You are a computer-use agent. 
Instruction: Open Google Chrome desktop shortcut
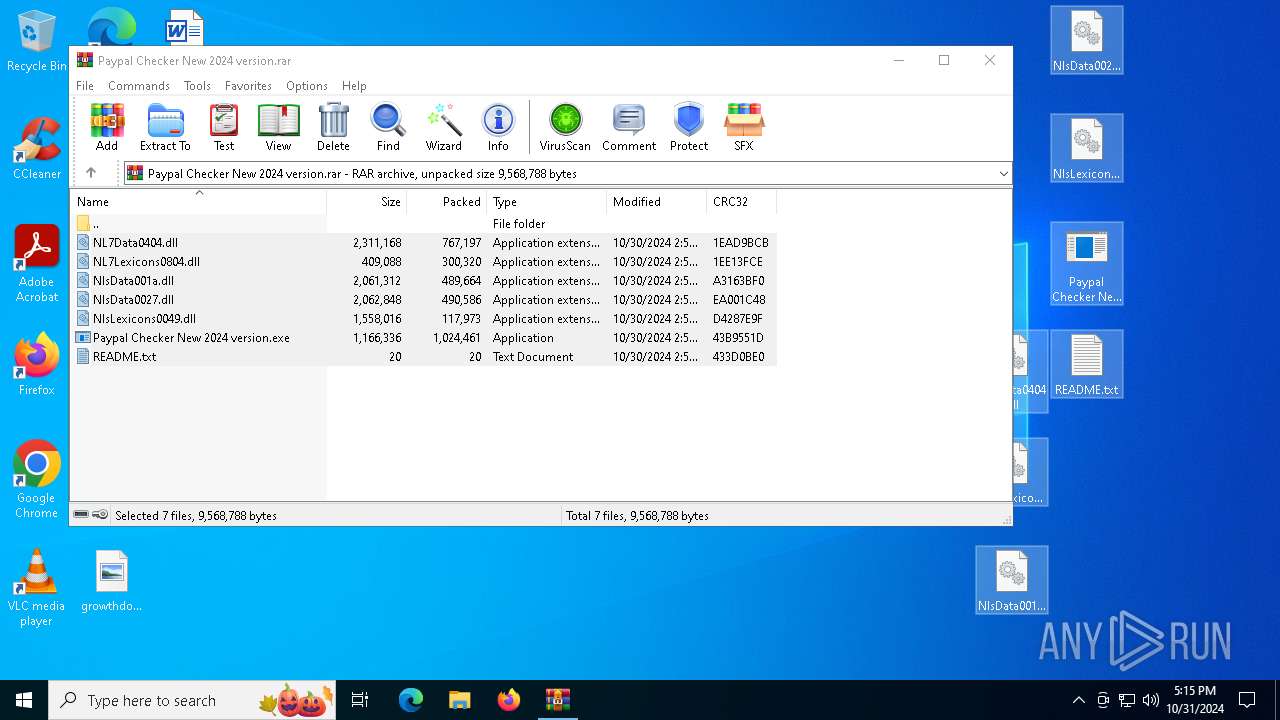[37, 480]
